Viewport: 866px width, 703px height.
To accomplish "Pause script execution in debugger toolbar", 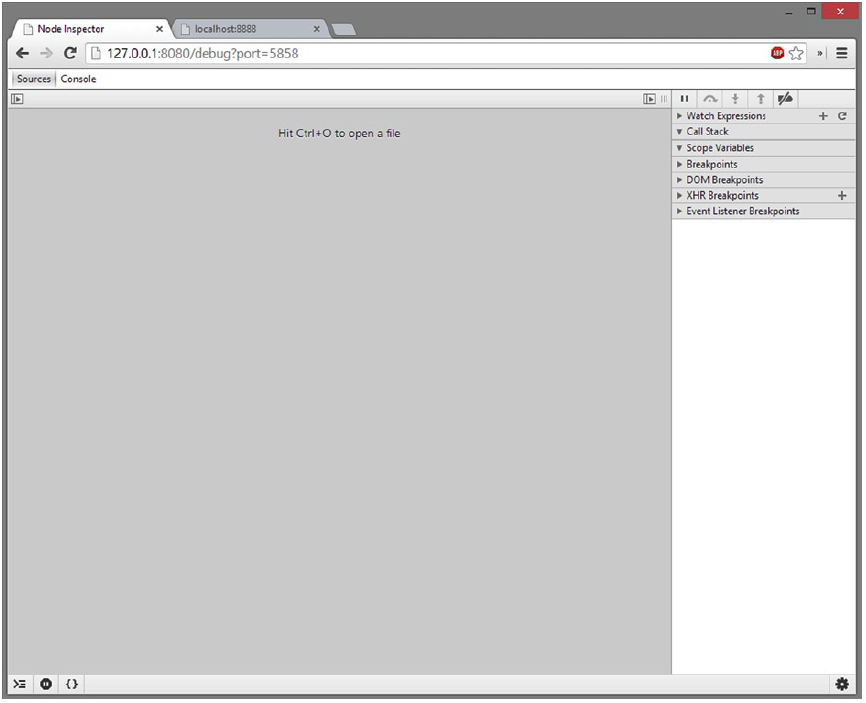I will click(685, 99).
